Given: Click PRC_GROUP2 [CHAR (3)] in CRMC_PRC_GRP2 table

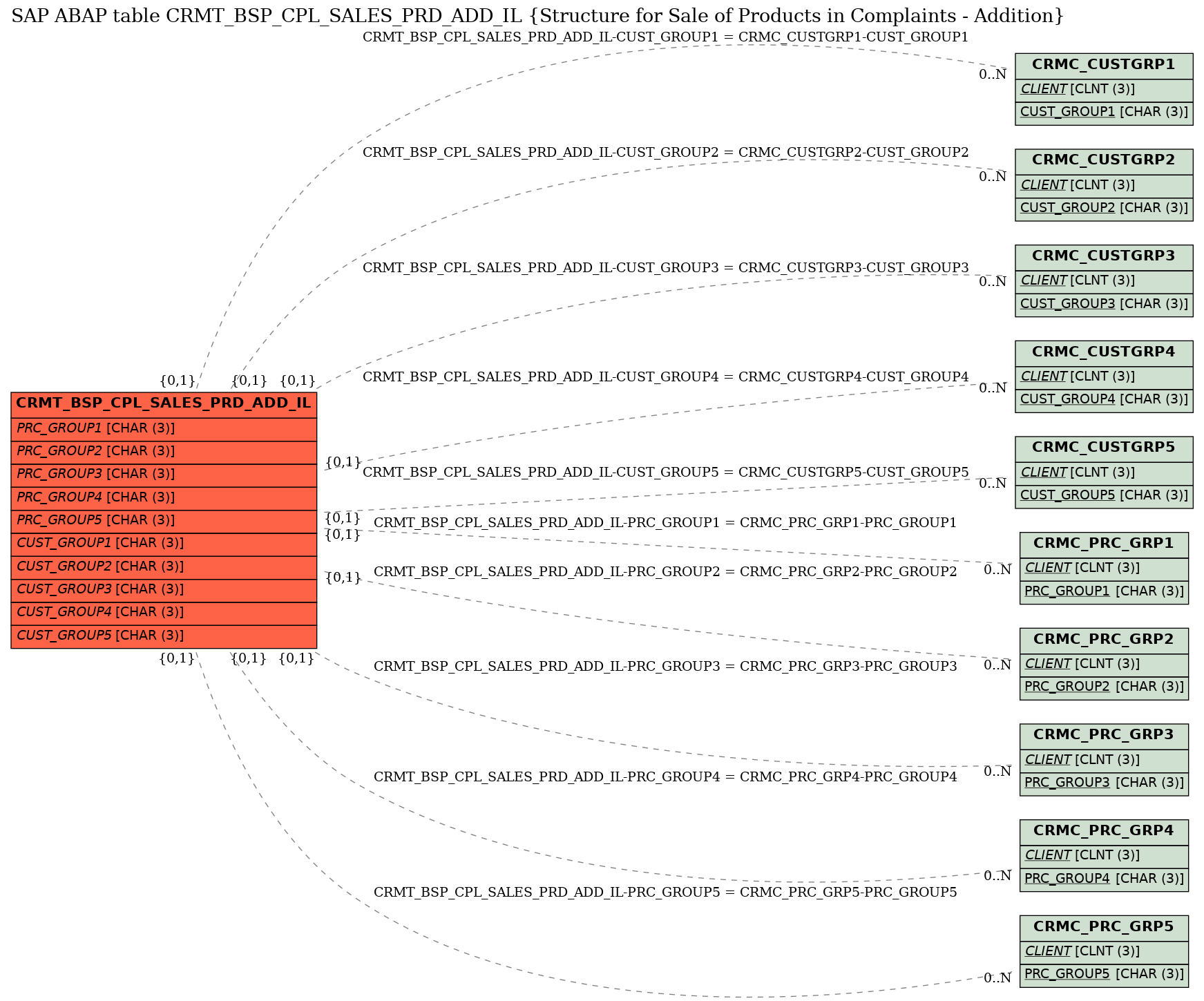Looking at the screenshot, I should [1104, 687].
